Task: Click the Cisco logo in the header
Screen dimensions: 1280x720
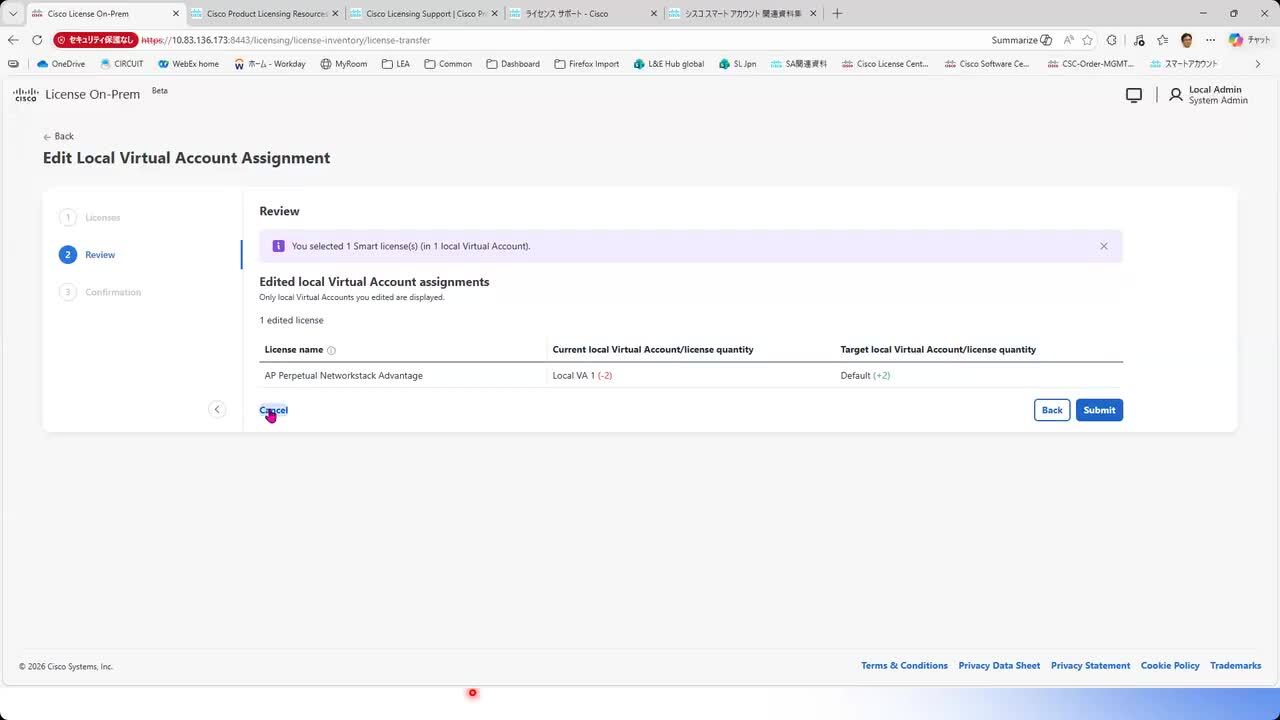Action: 26,95
